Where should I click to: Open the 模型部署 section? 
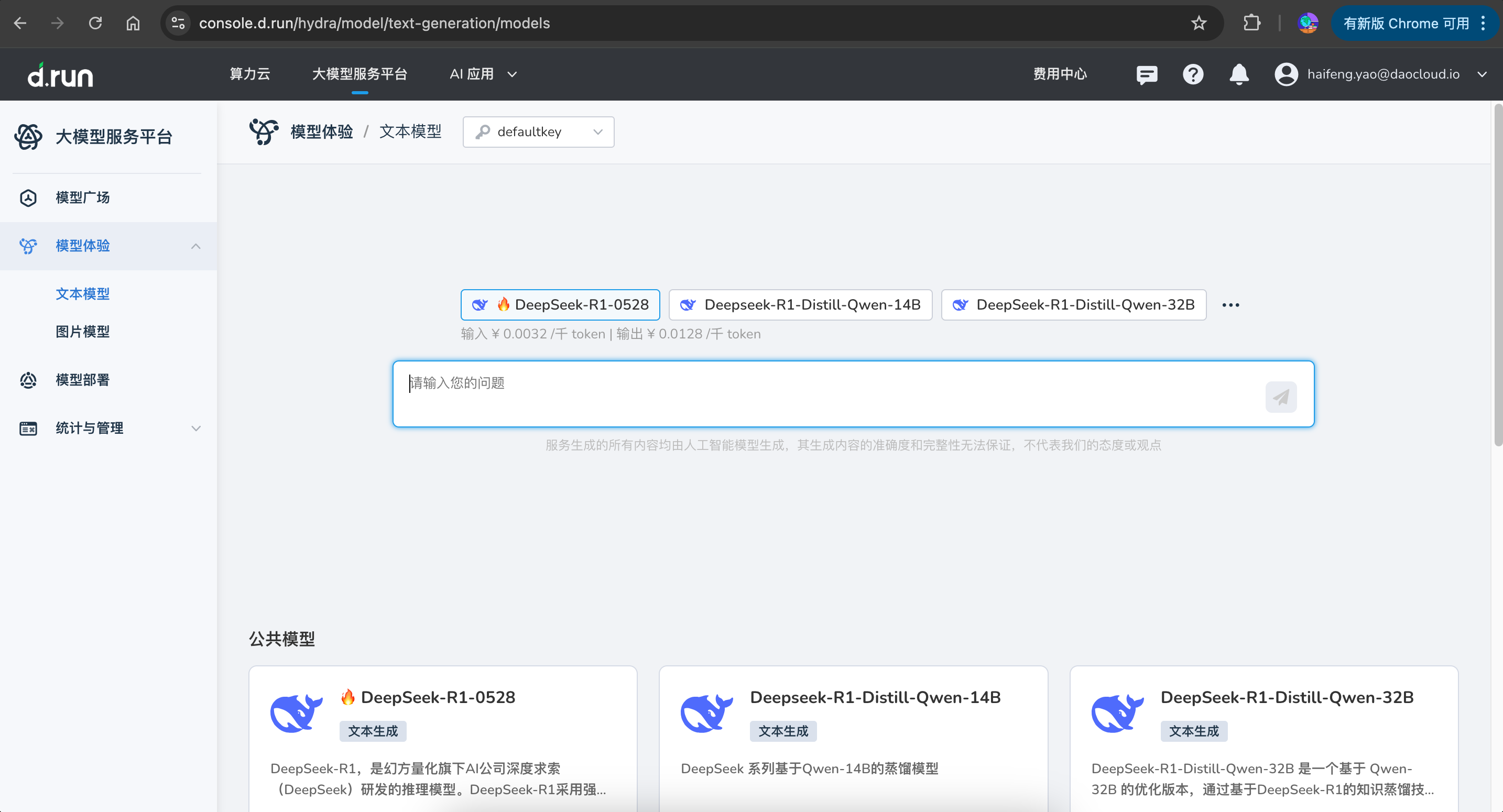pos(82,380)
